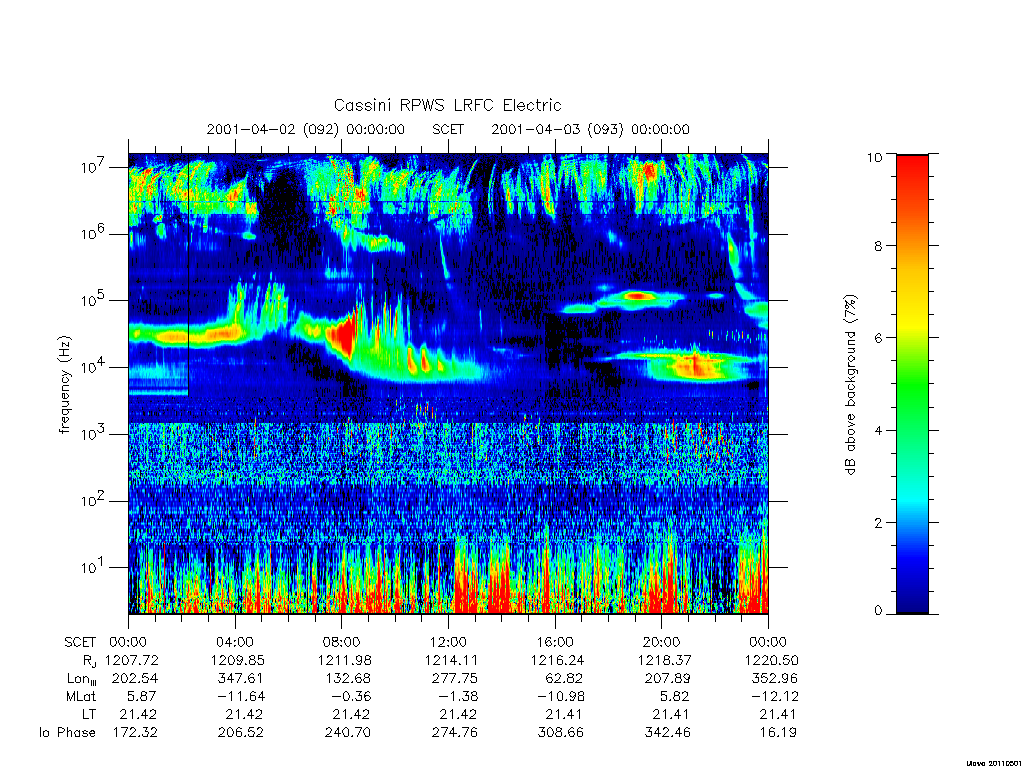Click the 'SCET' label in the plot header

tap(448, 129)
